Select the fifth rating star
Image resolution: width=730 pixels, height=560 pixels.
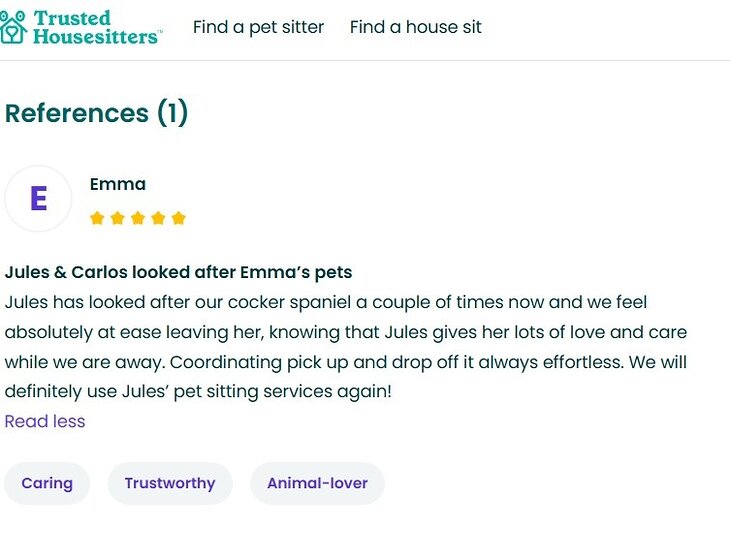coord(178,218)
